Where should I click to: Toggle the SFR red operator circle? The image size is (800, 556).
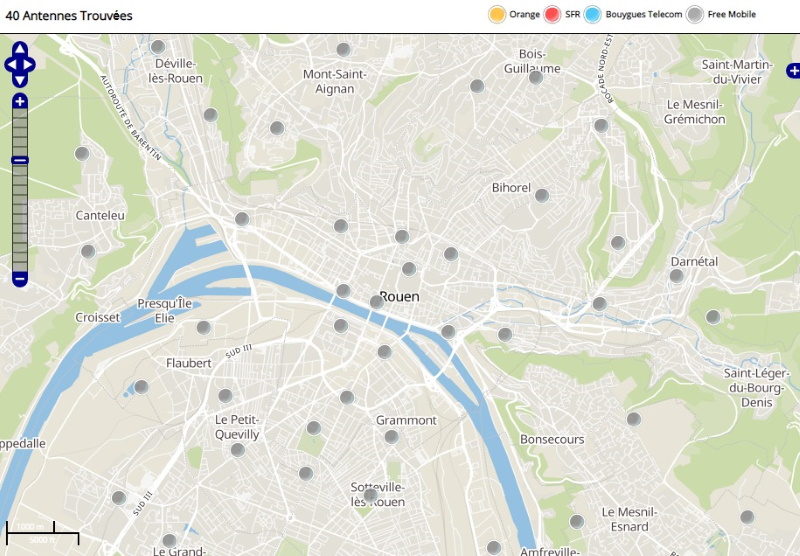(x=552, y=14)
